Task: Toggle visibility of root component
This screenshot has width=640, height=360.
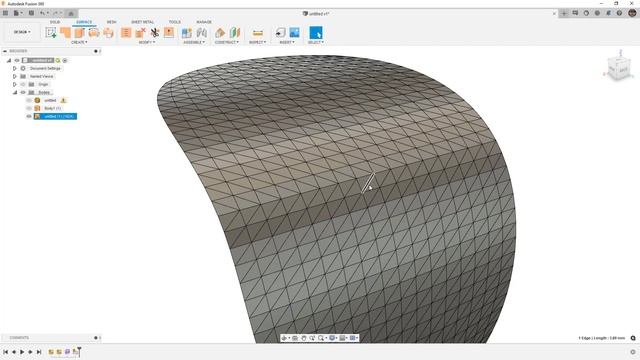Action: (x=17, y=60)
